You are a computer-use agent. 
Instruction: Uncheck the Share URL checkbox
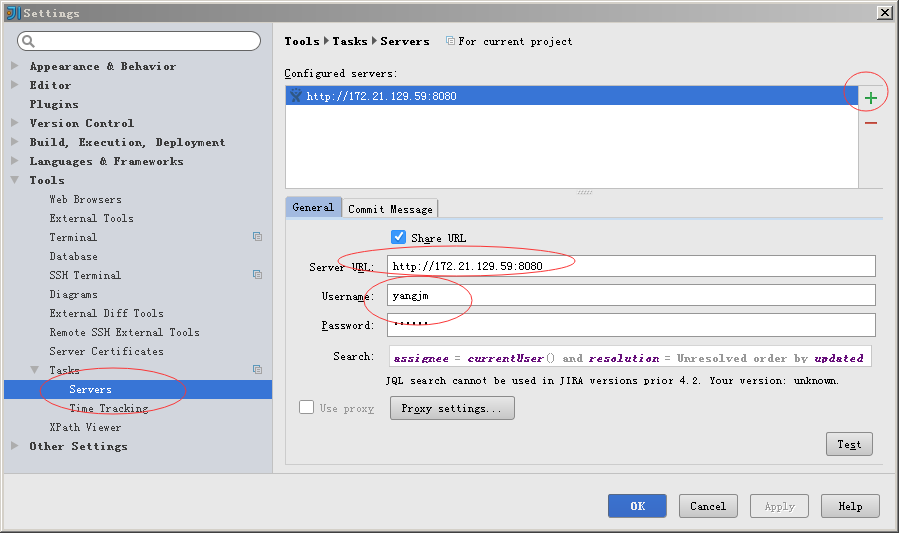click(398, 237)
